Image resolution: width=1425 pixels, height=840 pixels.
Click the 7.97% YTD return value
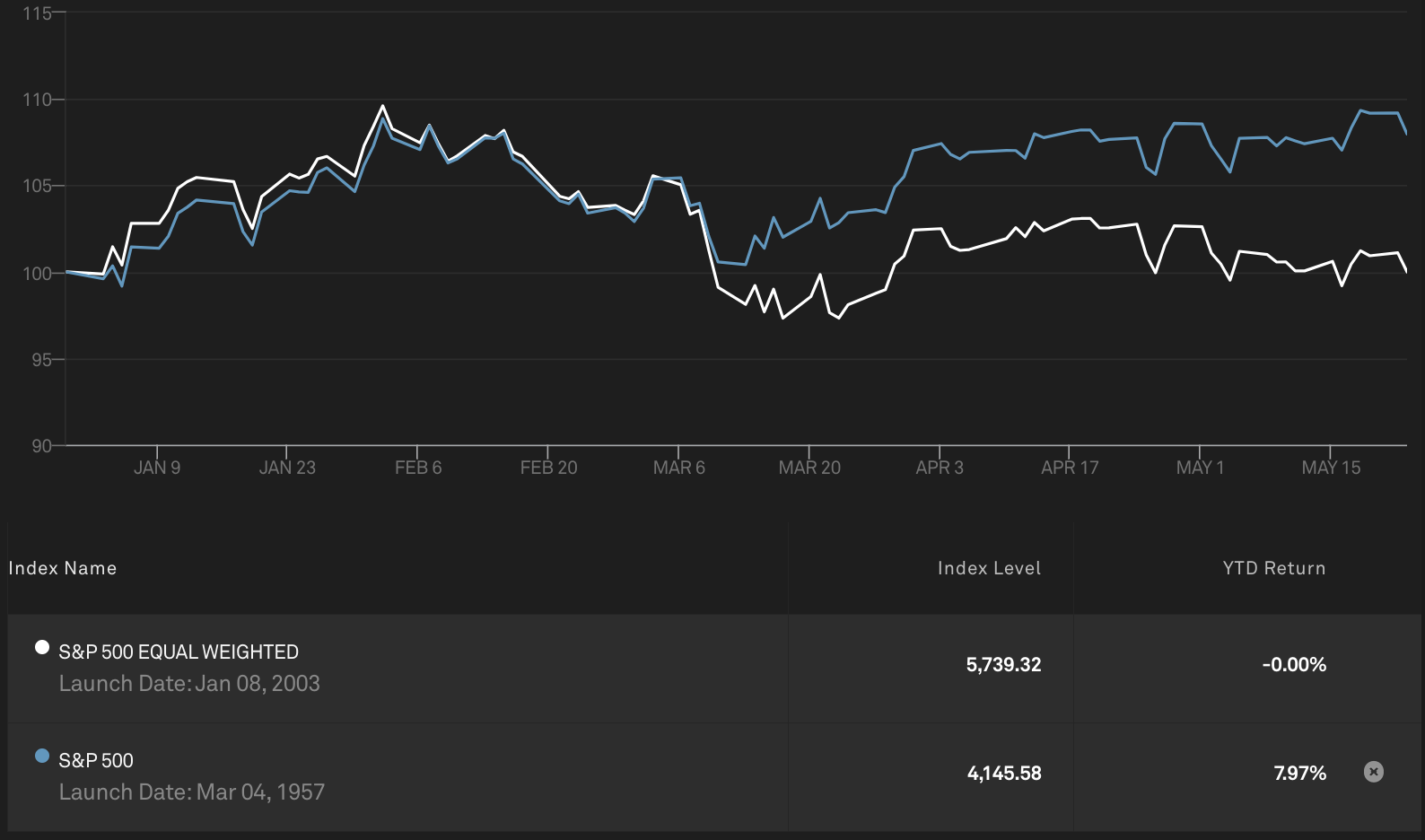[x=1299, y=774]
